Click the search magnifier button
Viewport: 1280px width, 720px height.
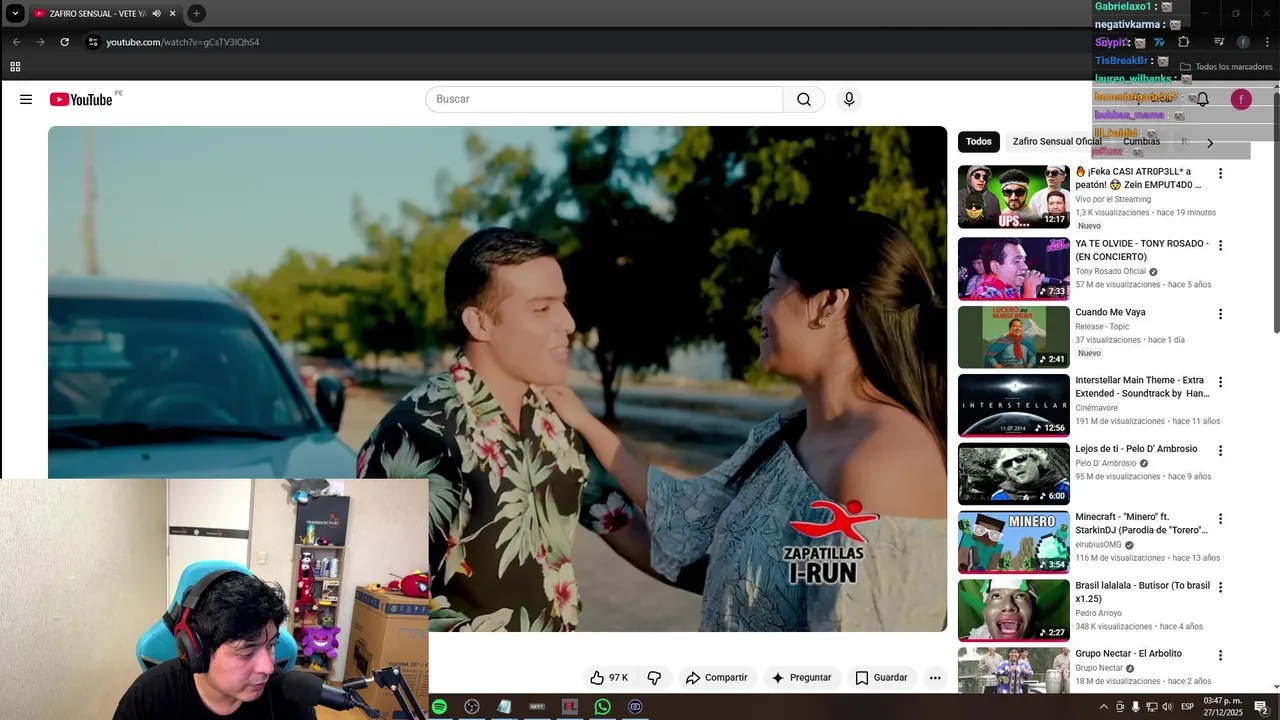click(x=804, y=99)
